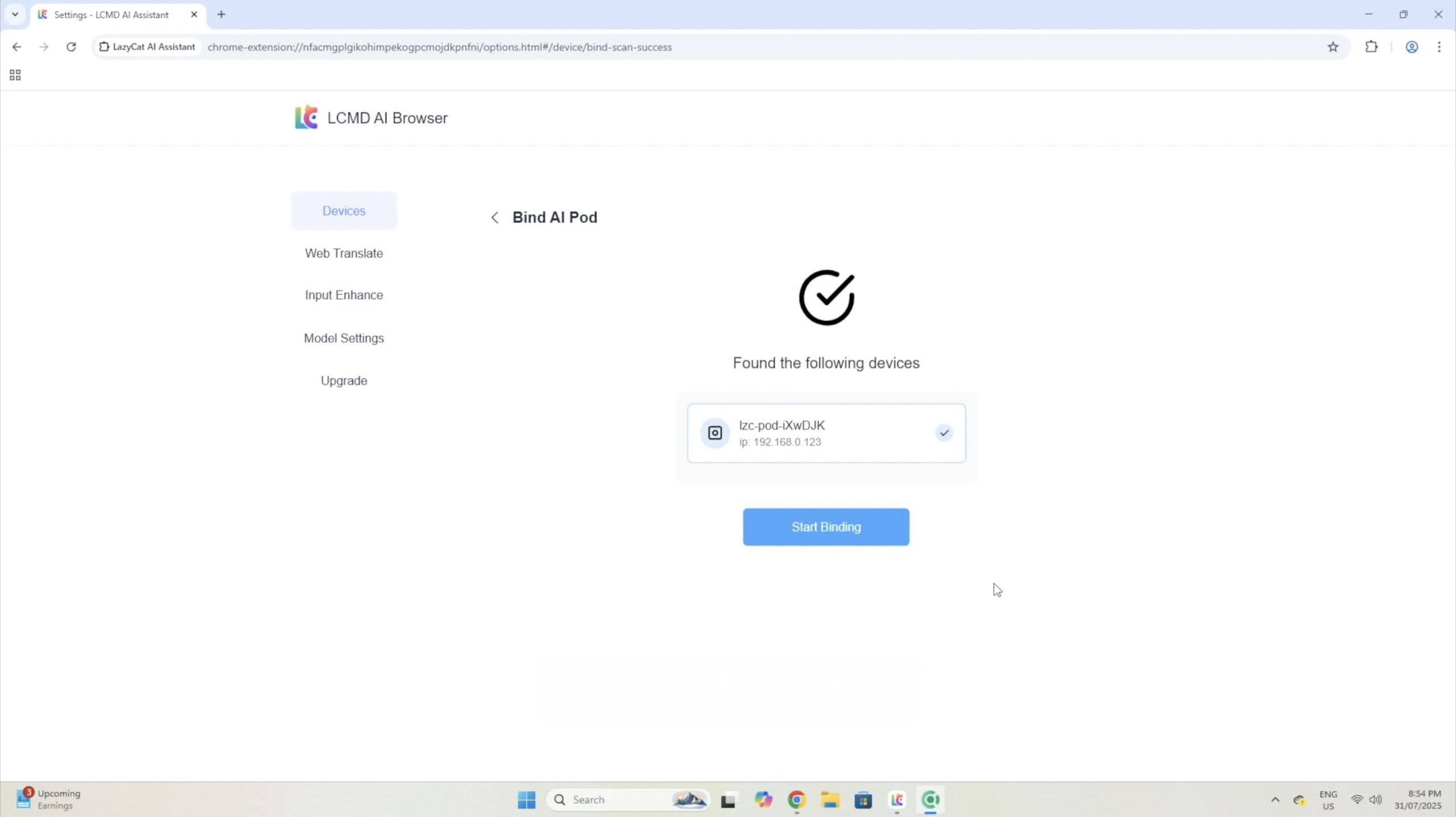
Task: Click the back chevron beside Bind AI Pod
Action: pos(495,218)
